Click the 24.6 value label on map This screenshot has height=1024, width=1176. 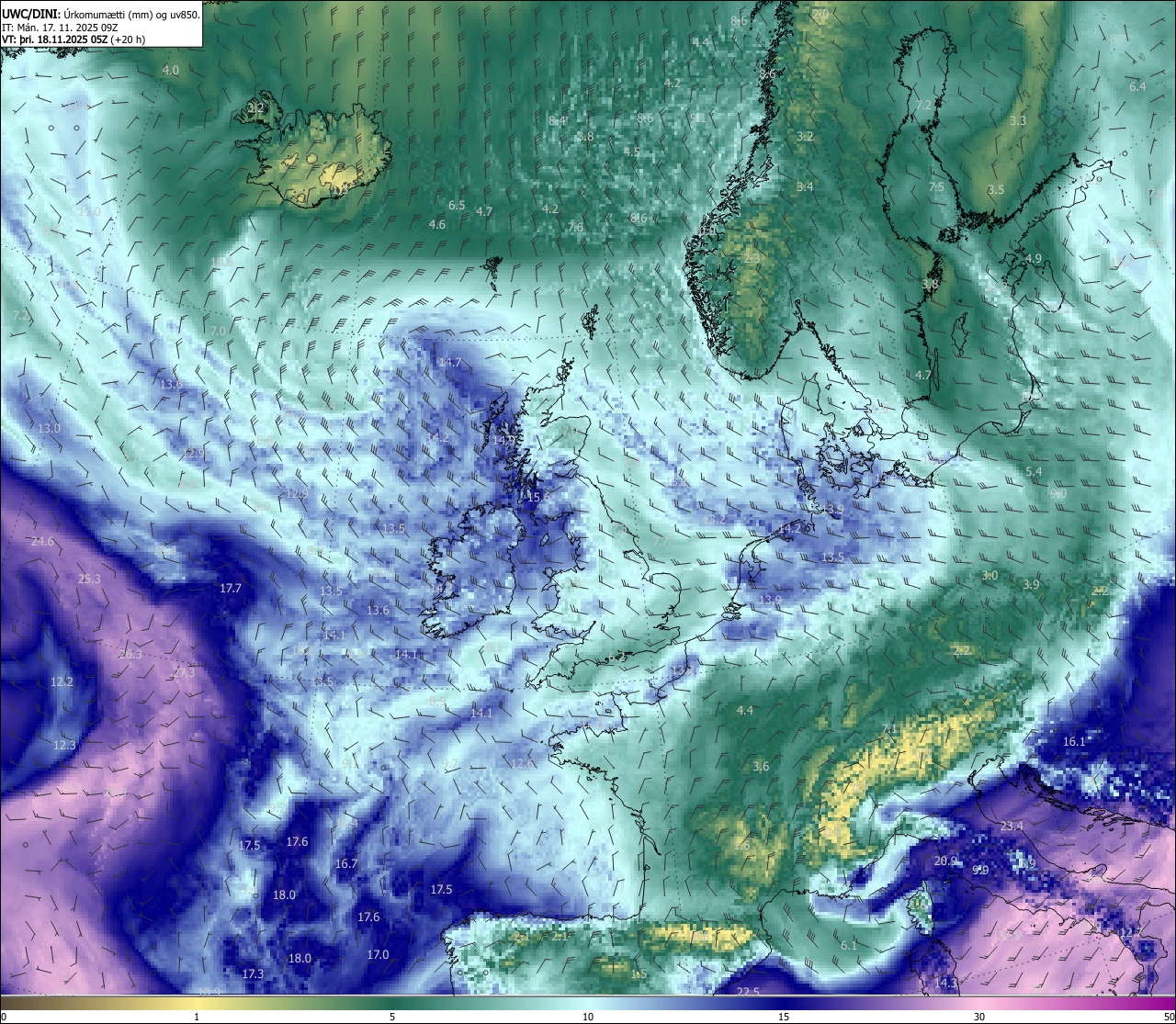42,542
